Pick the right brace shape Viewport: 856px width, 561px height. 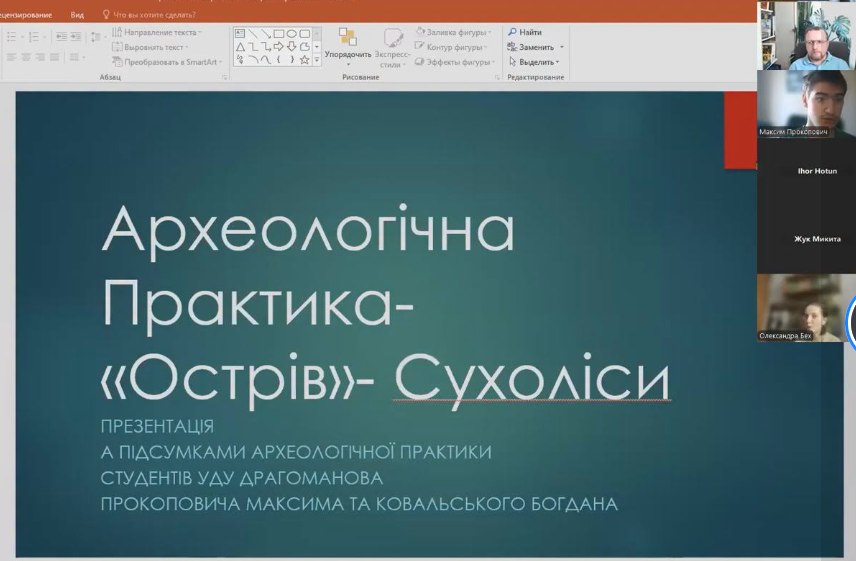pyautogui.click(x=292, y=59)
